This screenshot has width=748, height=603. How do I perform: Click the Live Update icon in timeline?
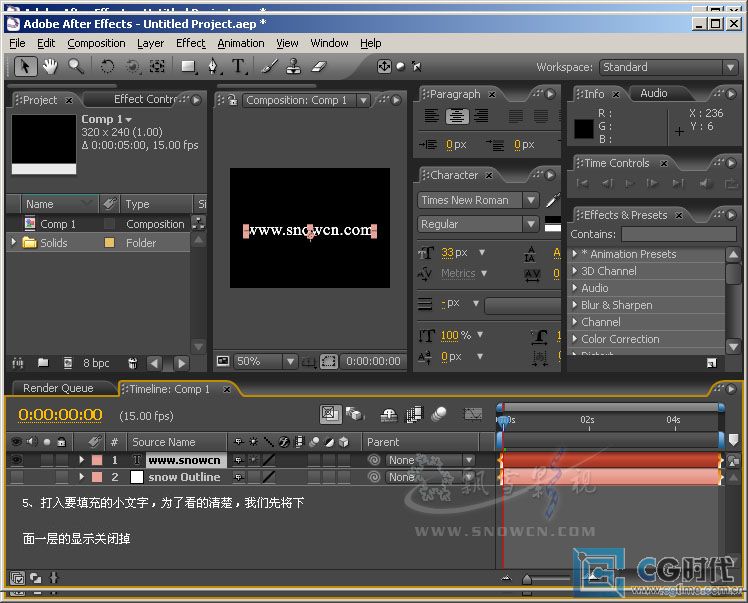[330, 414]
